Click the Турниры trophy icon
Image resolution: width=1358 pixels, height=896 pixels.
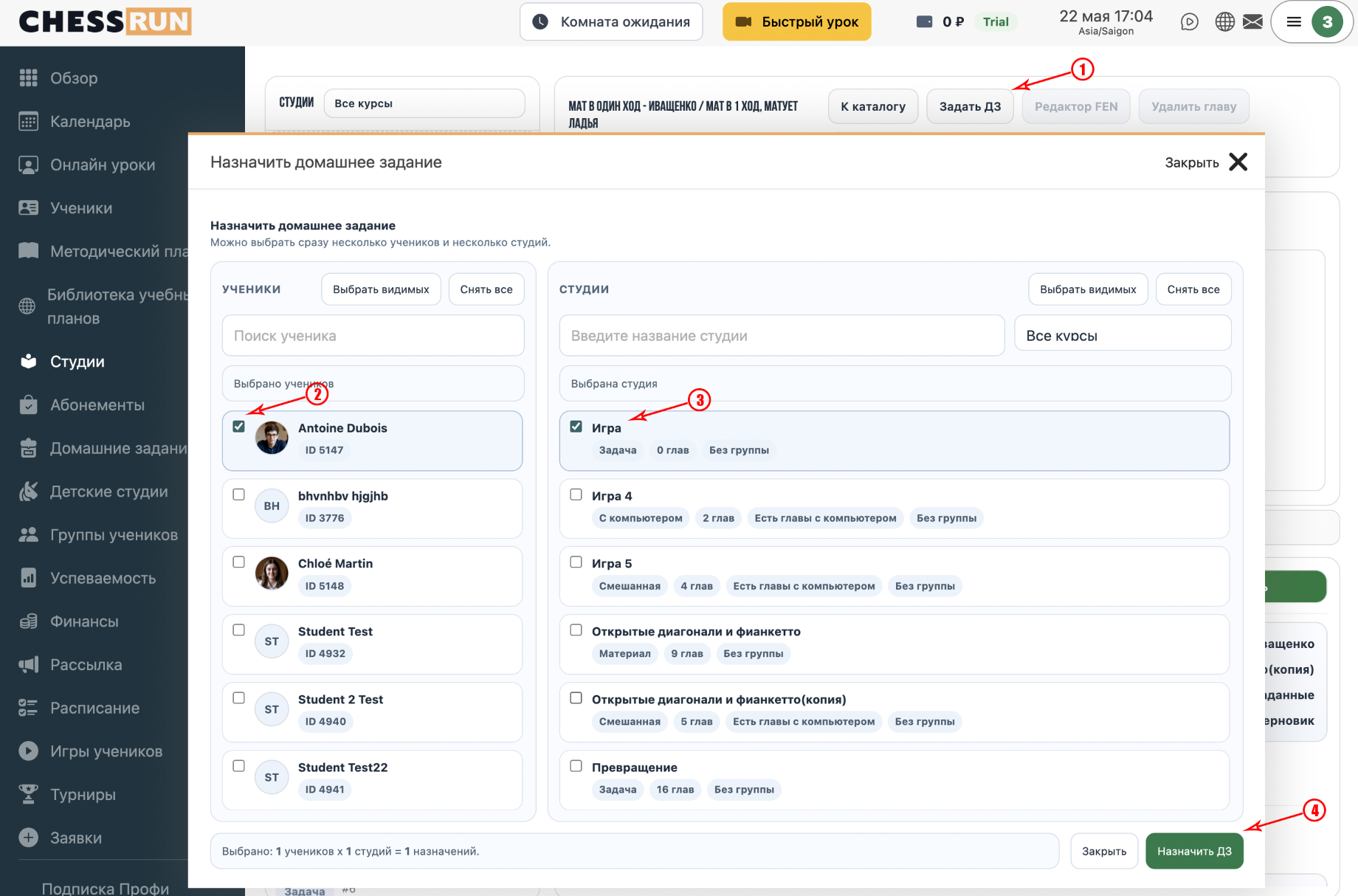[x=28, y=795]
